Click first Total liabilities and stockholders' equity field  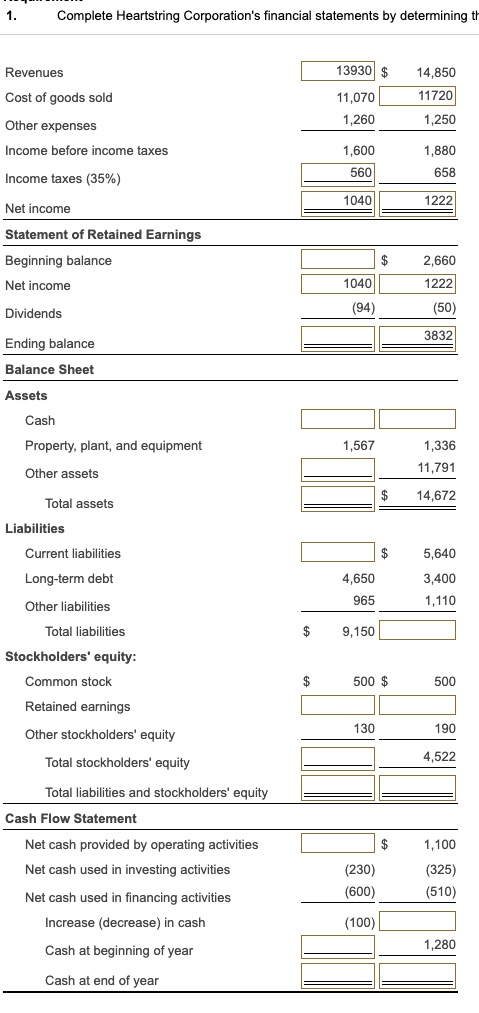(338, 787)
